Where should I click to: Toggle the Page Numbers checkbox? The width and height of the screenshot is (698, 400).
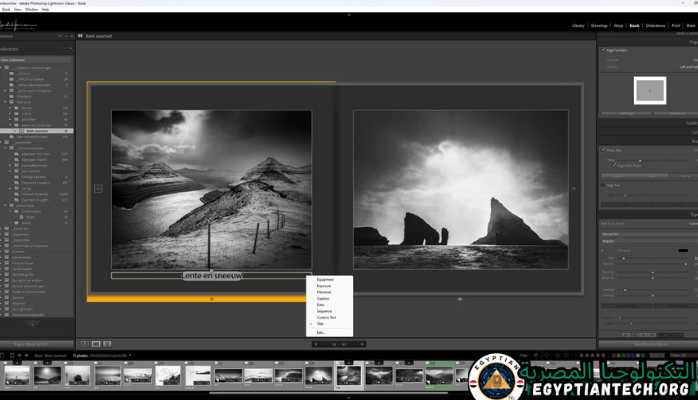click(603, 50)
